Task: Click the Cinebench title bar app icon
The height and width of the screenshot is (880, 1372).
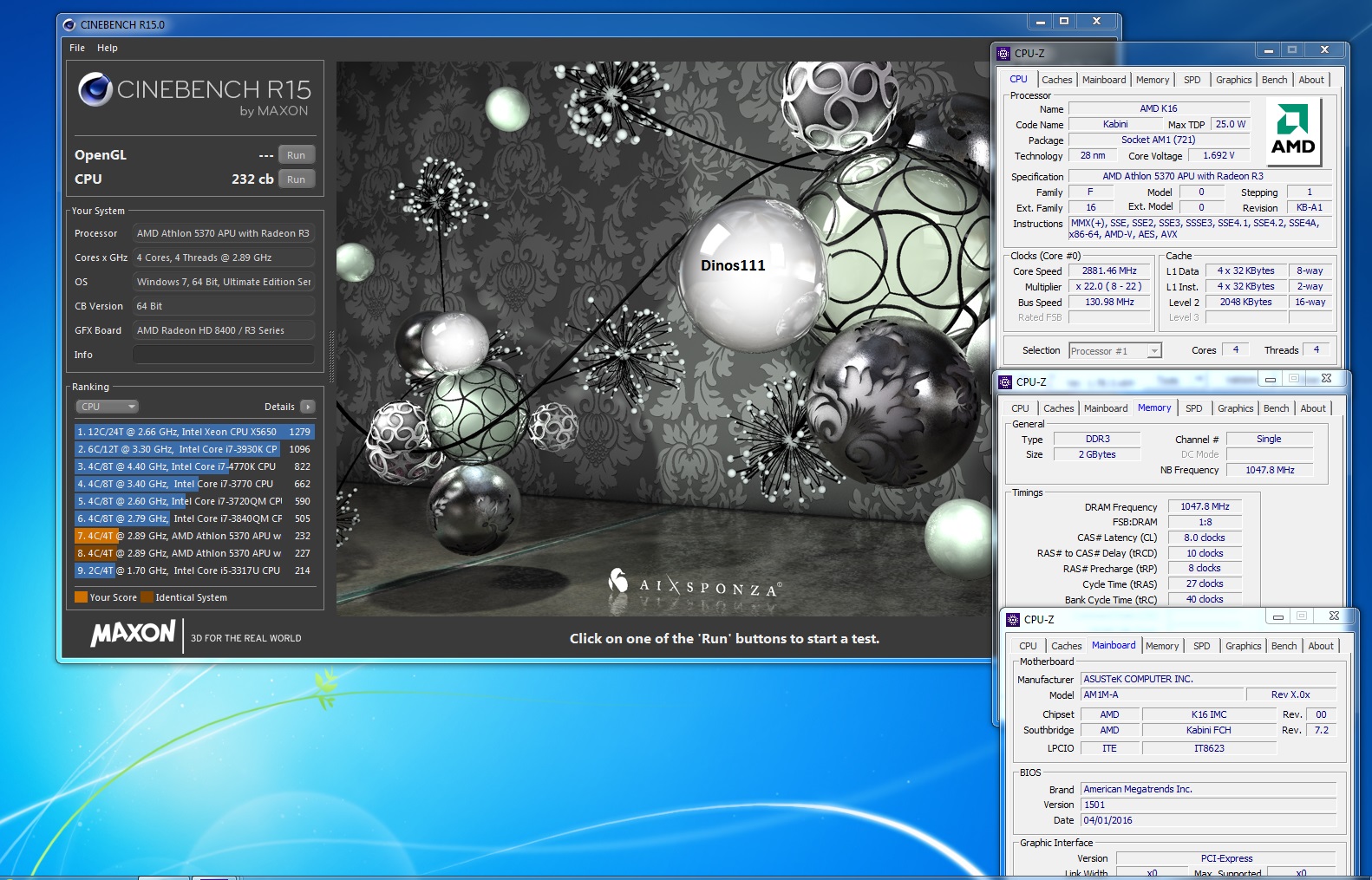Action: (69, 24)
